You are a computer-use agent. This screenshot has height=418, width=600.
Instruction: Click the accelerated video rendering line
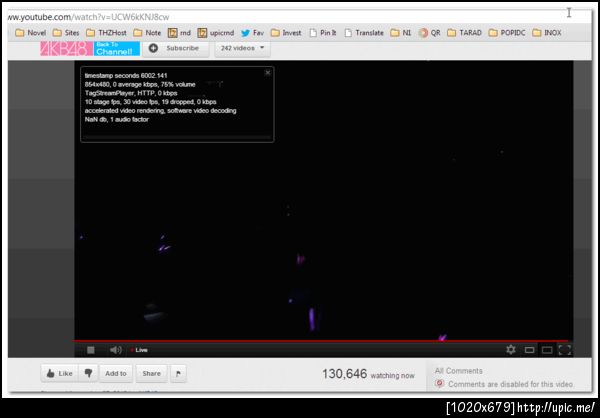(x=160, y=111)
